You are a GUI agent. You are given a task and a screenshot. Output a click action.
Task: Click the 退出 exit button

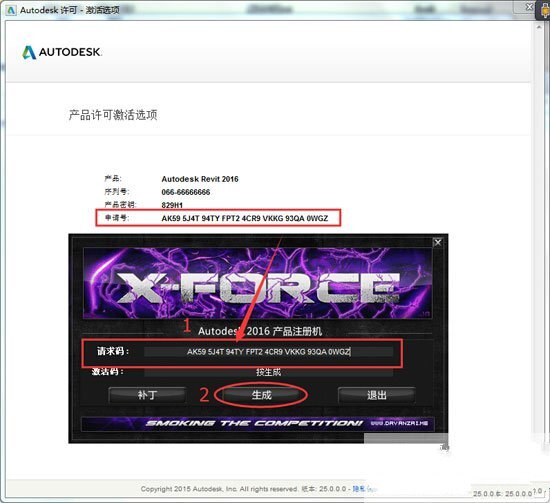click(x=377, y=395)
